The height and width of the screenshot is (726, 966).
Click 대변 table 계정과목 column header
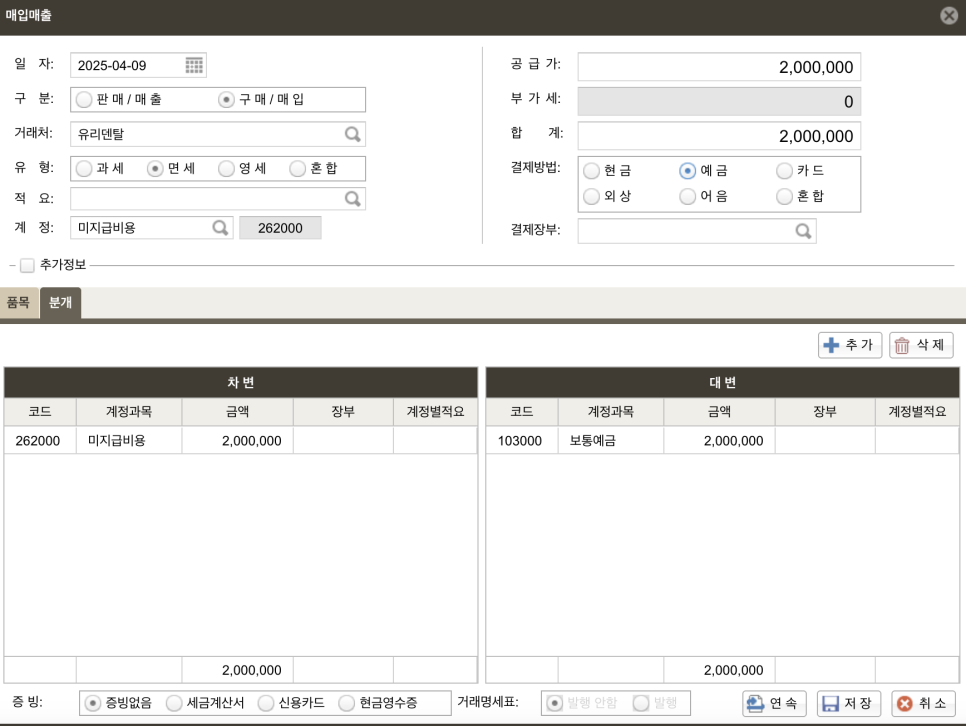coord(611,412)
